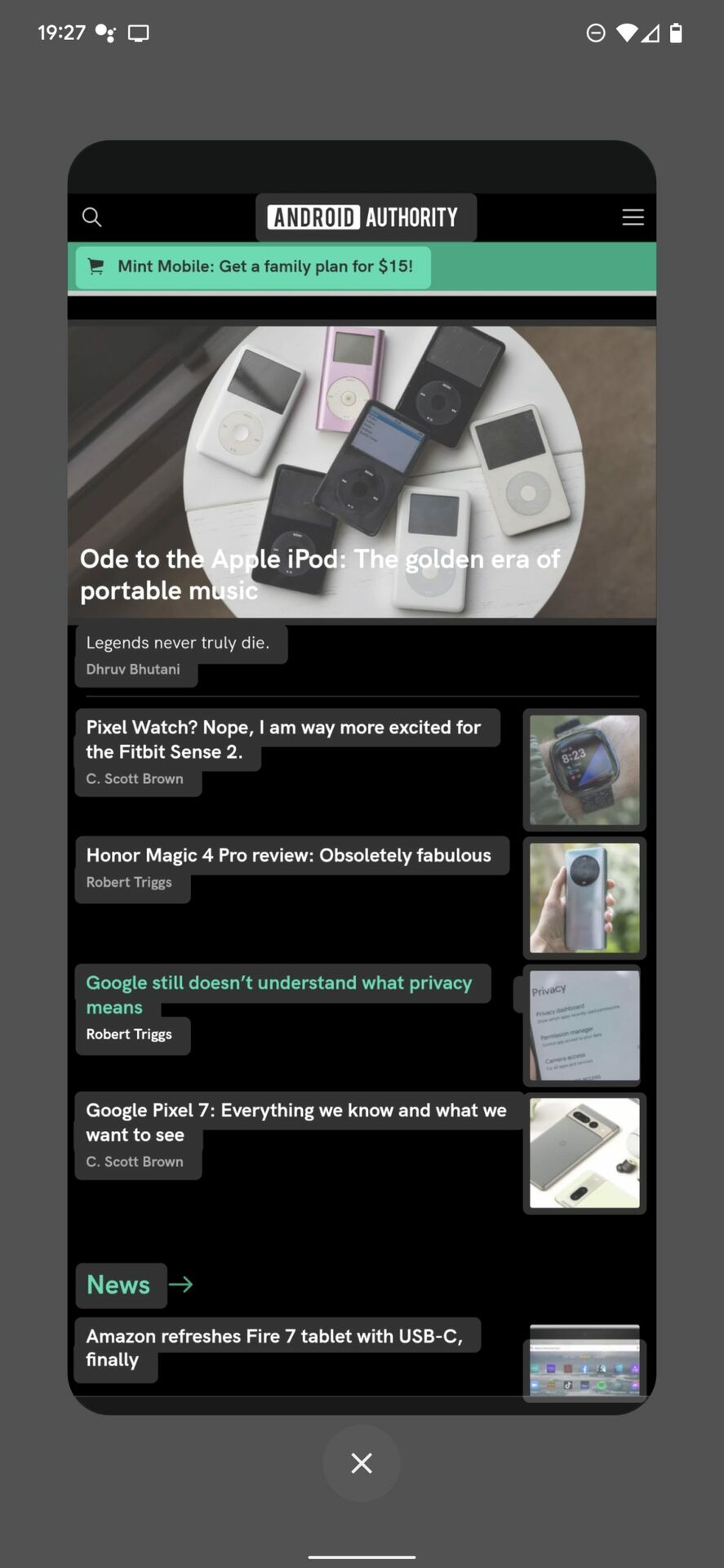Tap the Pixel 7 phone thumbnail
724x1568 pixels.
pos(584,1153)
